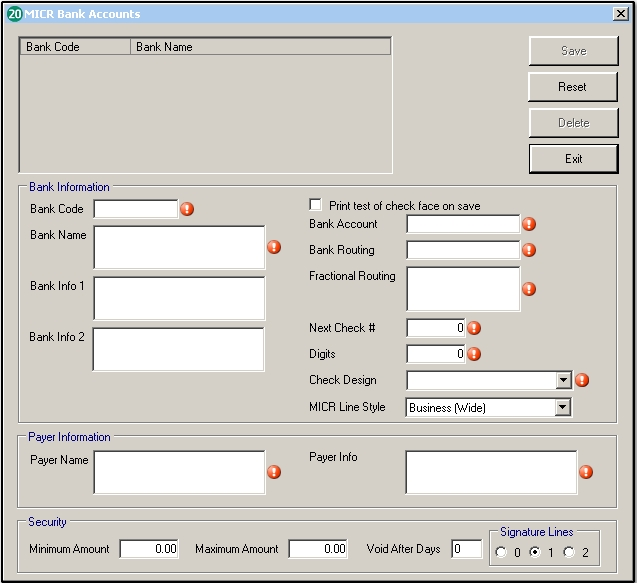Enable Print test of check face on save
Viewport: 637px width, 583px height.
coord(315,204)
